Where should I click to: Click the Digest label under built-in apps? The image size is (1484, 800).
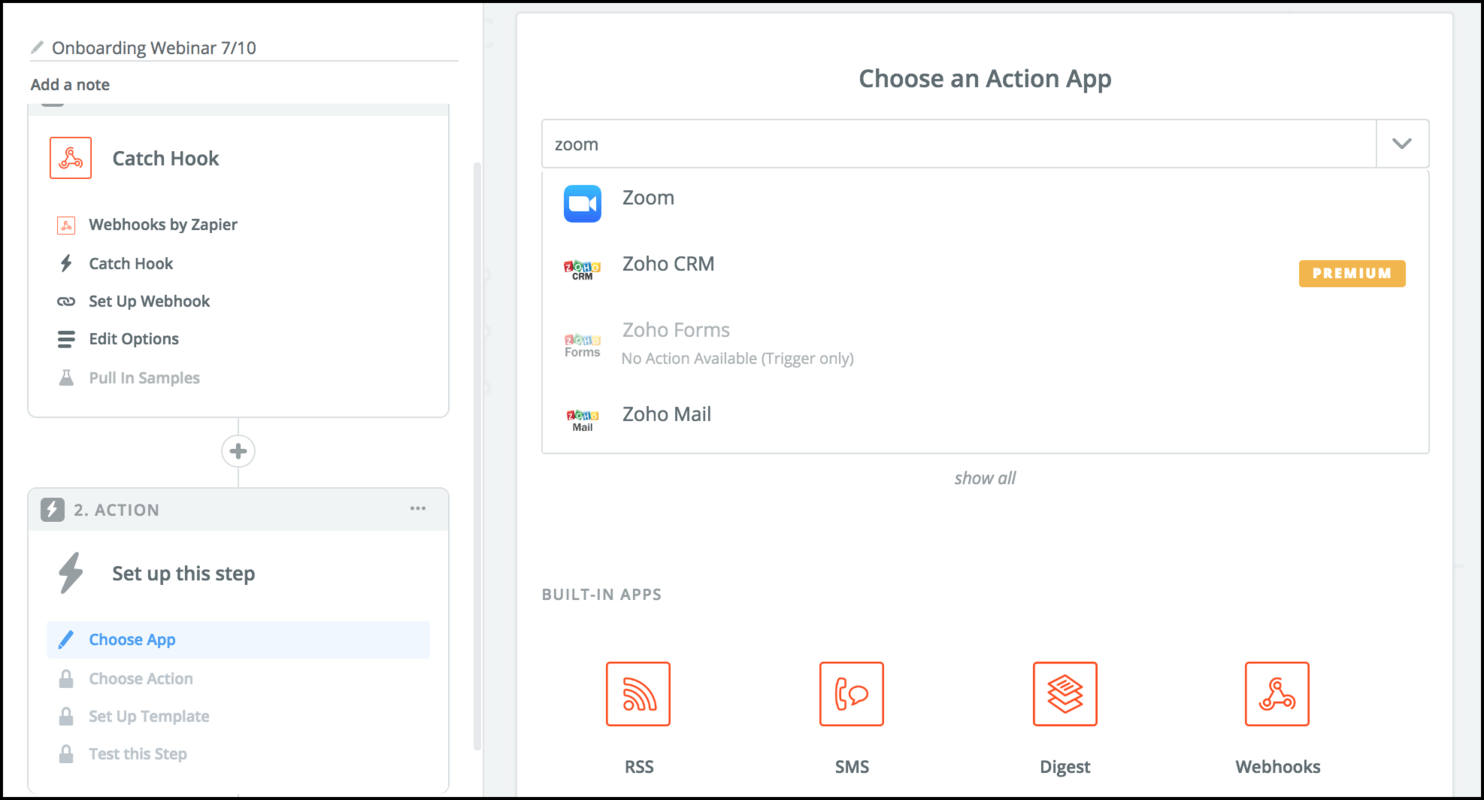[x=1065, y=767]
